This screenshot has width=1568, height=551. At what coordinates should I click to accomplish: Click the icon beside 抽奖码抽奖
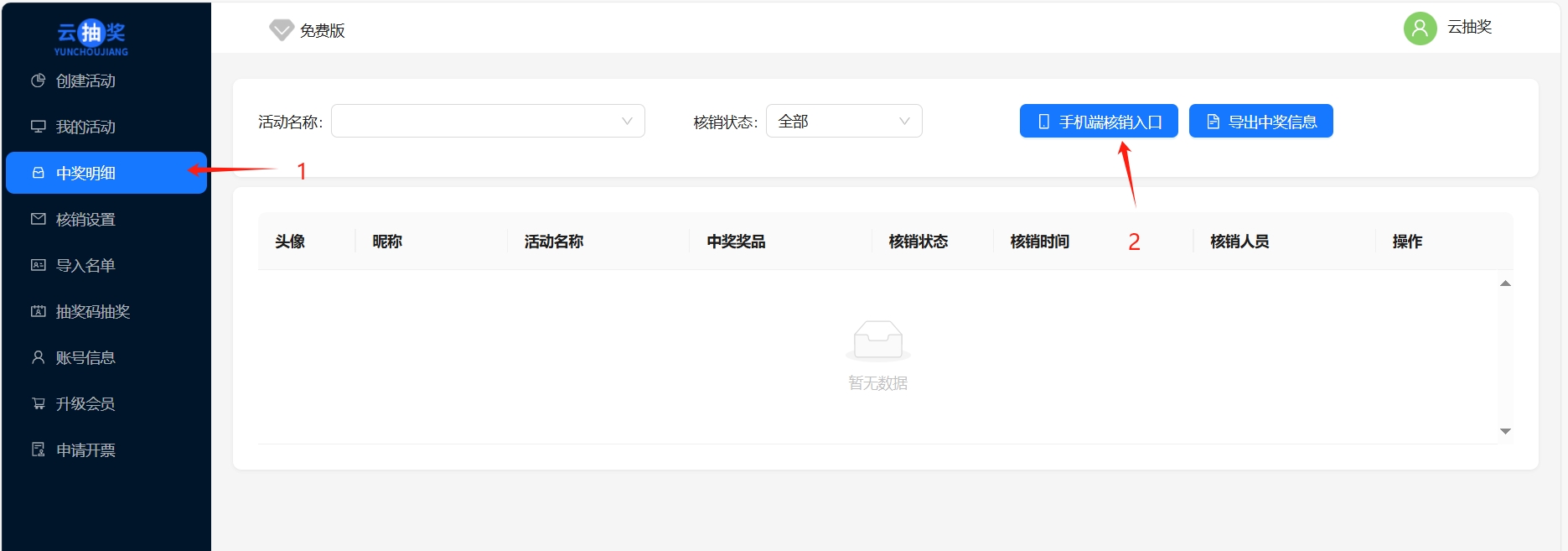tap(38, 311)
